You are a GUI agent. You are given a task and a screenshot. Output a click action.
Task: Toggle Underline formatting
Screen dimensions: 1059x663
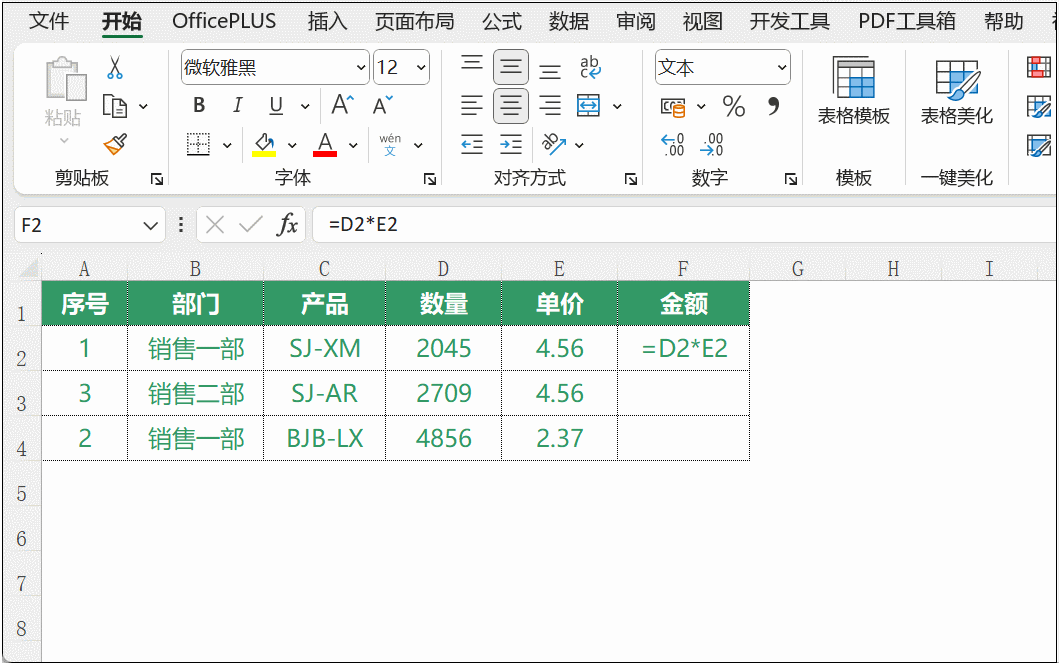(x=276, y=105)
